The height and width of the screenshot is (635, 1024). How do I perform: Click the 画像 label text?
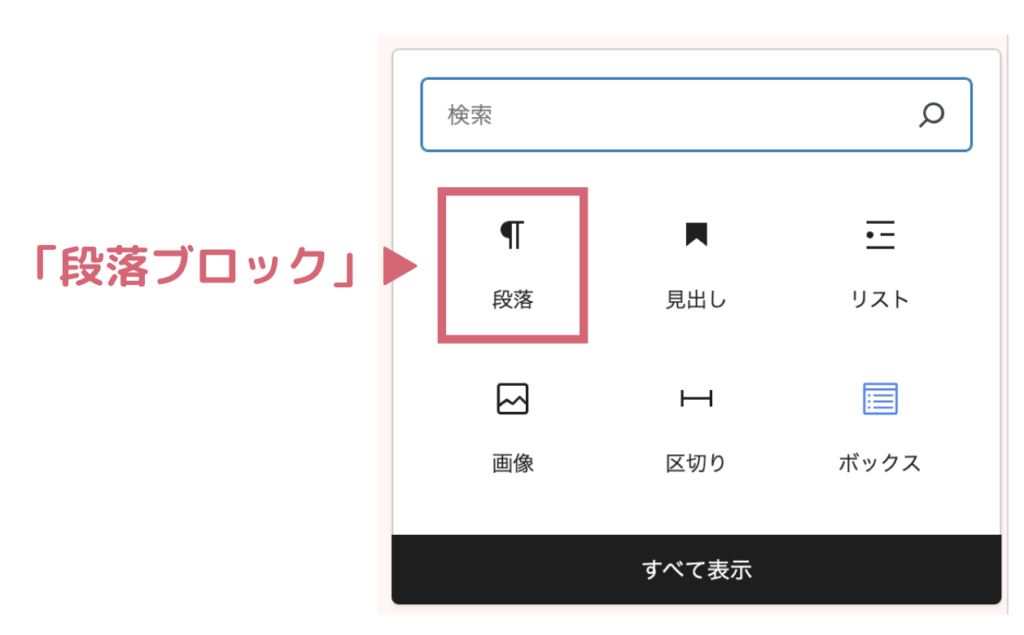tap(513, 463)
